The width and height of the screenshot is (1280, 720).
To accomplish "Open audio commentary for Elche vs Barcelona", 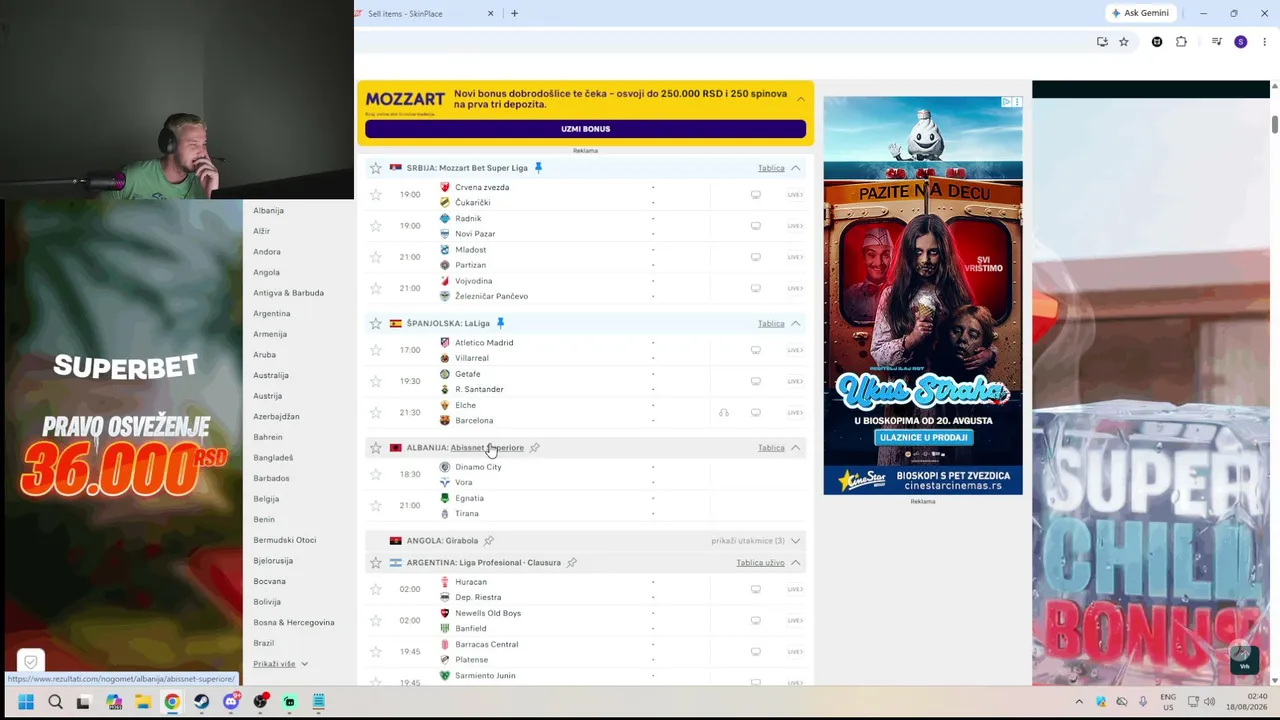I will pos(724,413).
